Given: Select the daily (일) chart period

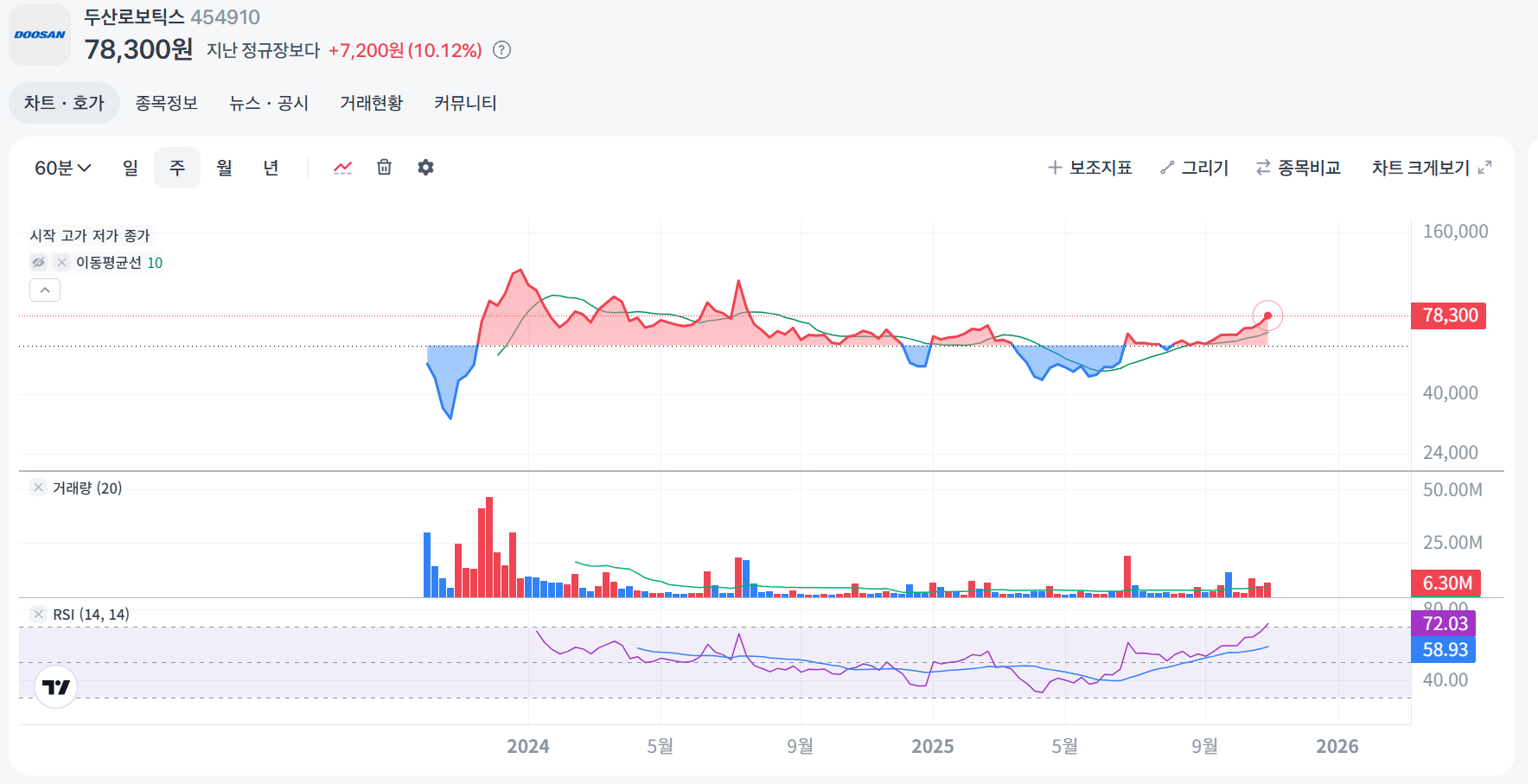Looking at the screenshot, I should tap(131, 168).
